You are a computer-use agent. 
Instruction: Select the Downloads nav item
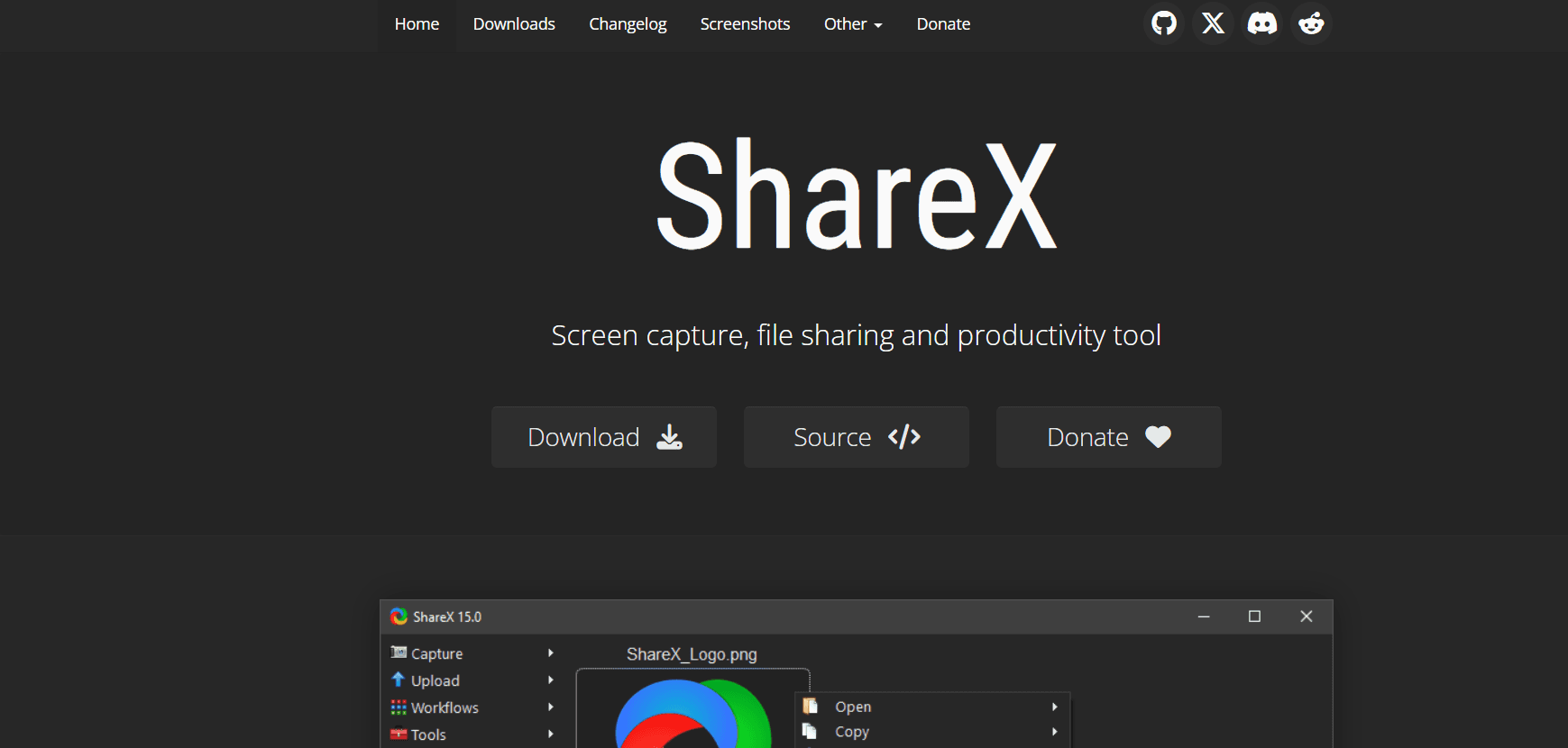514,24
